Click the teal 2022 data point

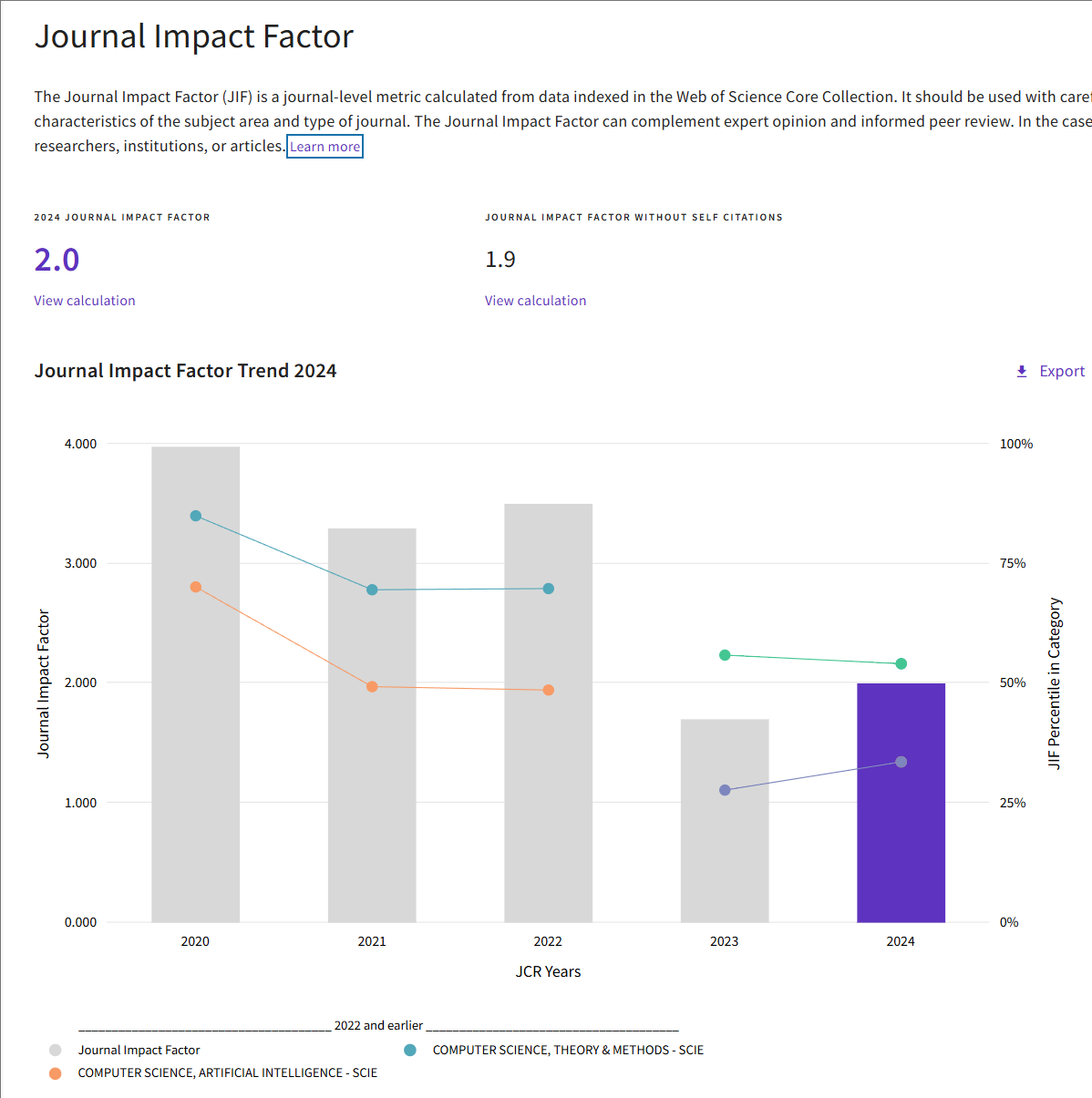[548, 589]
